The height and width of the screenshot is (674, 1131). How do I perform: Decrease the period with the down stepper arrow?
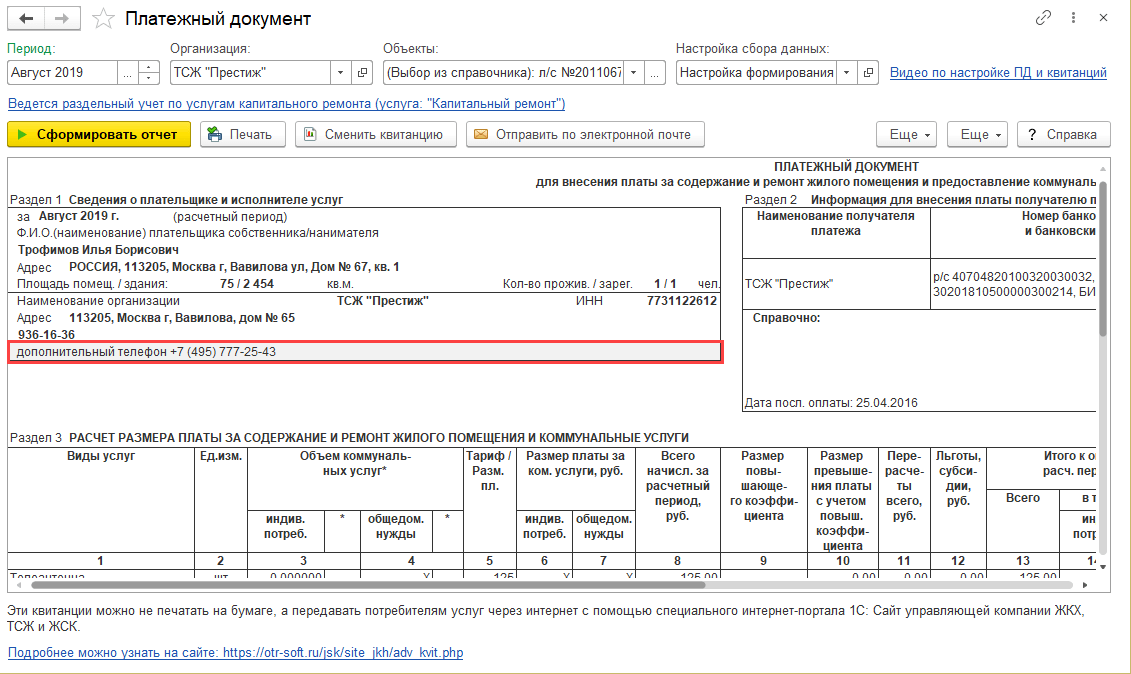pyautogui.click(x=148, y=78)
